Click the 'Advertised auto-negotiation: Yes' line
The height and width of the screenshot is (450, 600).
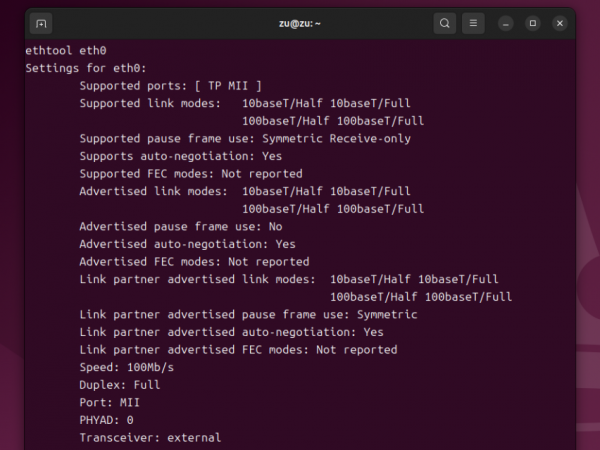(188, 244)
